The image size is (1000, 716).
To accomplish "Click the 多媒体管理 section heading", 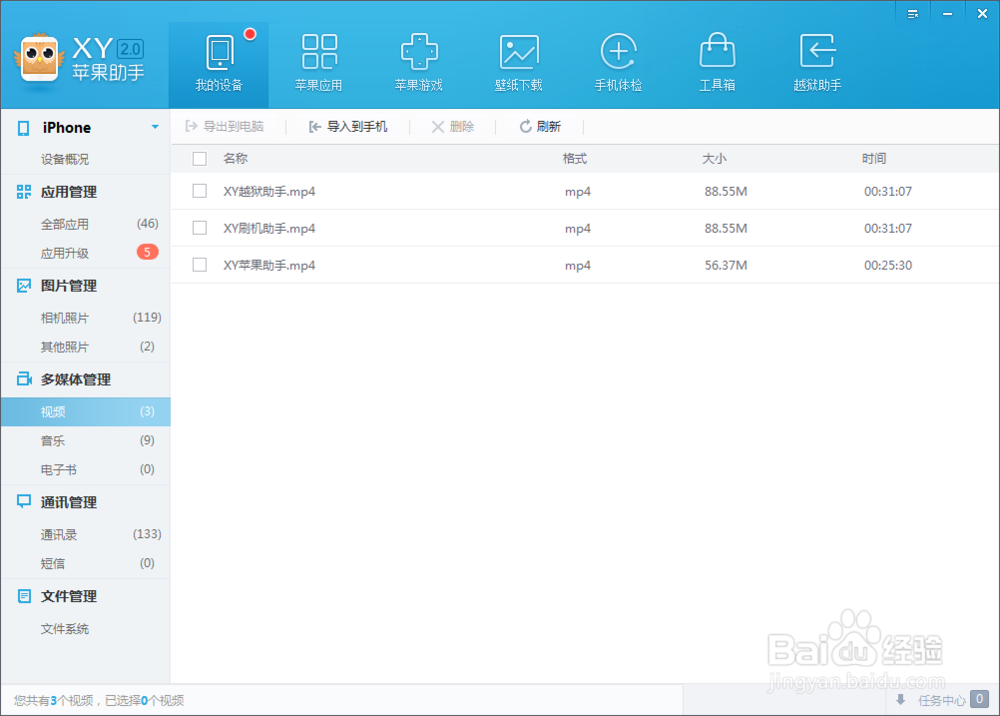I will (x=76, y=379).
